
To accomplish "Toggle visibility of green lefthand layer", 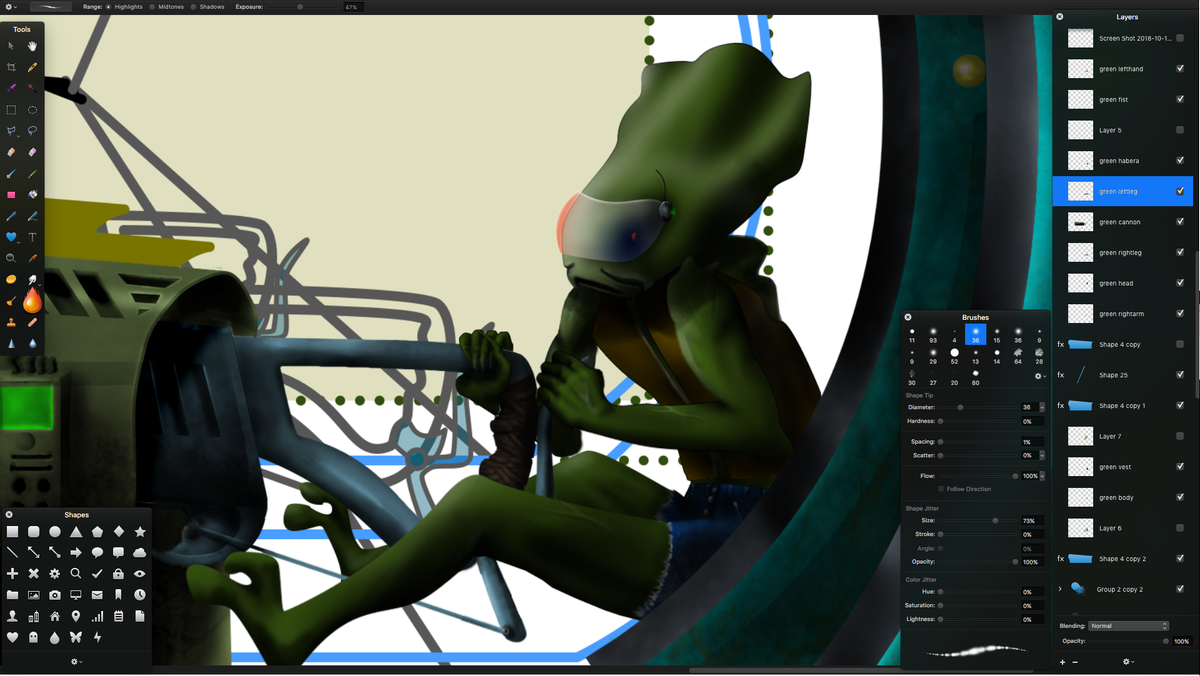I will [x=1180, y=69].
